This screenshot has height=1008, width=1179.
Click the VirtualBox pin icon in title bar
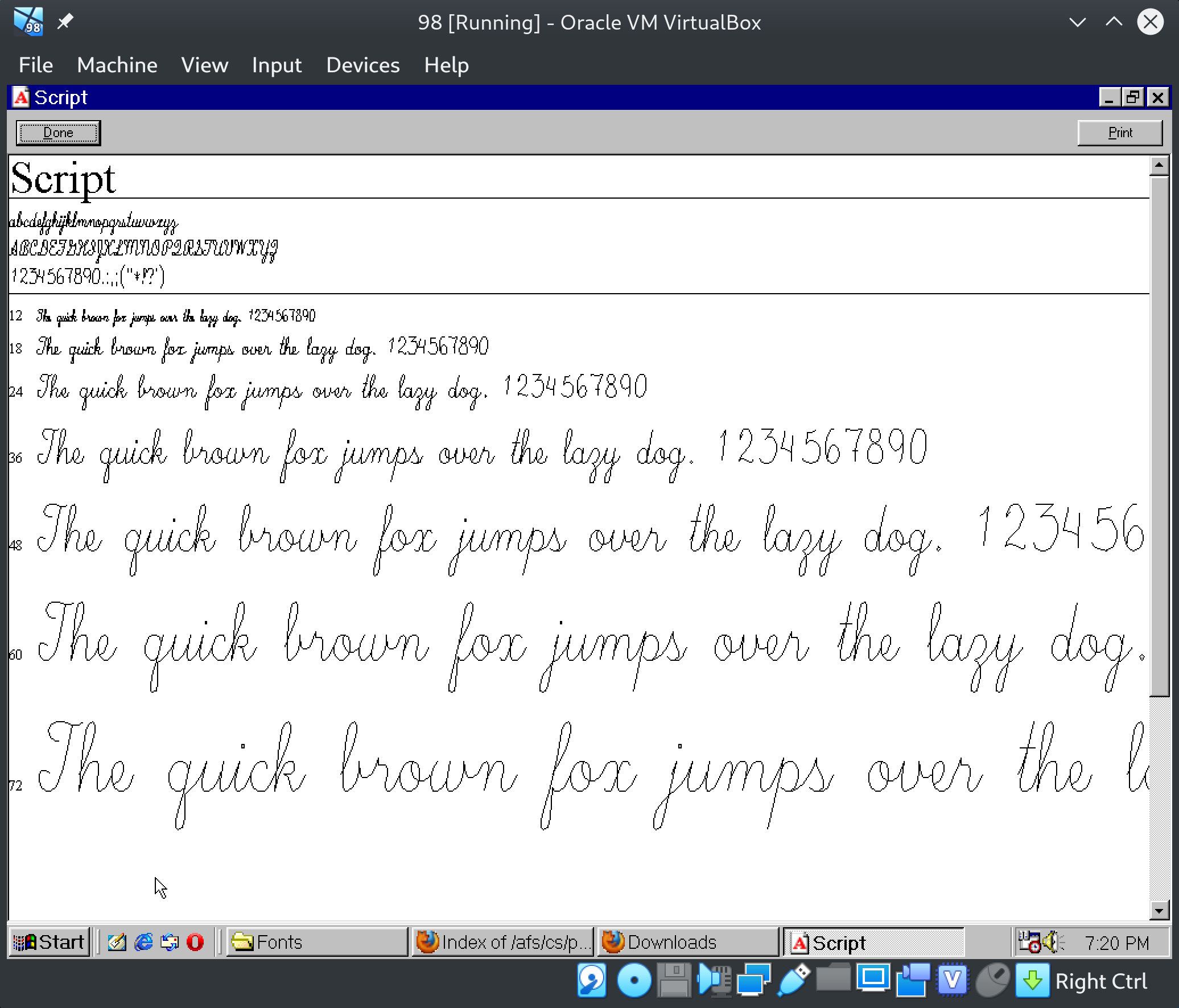65,22
